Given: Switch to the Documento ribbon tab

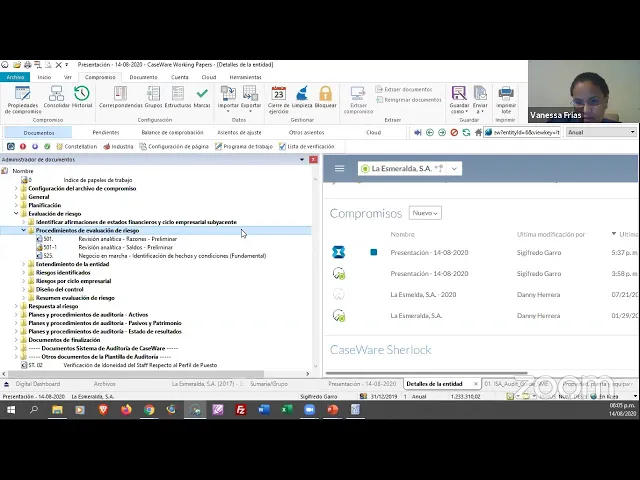Looking at the screenshot, I should click(143, 77).
